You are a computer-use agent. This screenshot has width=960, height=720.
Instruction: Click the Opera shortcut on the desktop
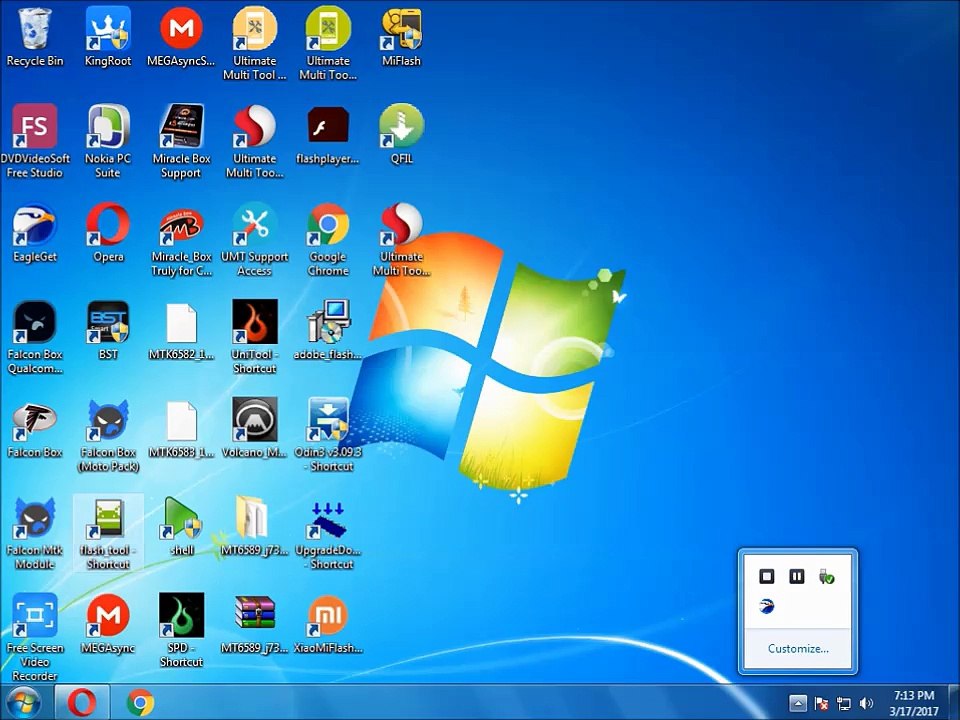108,233
